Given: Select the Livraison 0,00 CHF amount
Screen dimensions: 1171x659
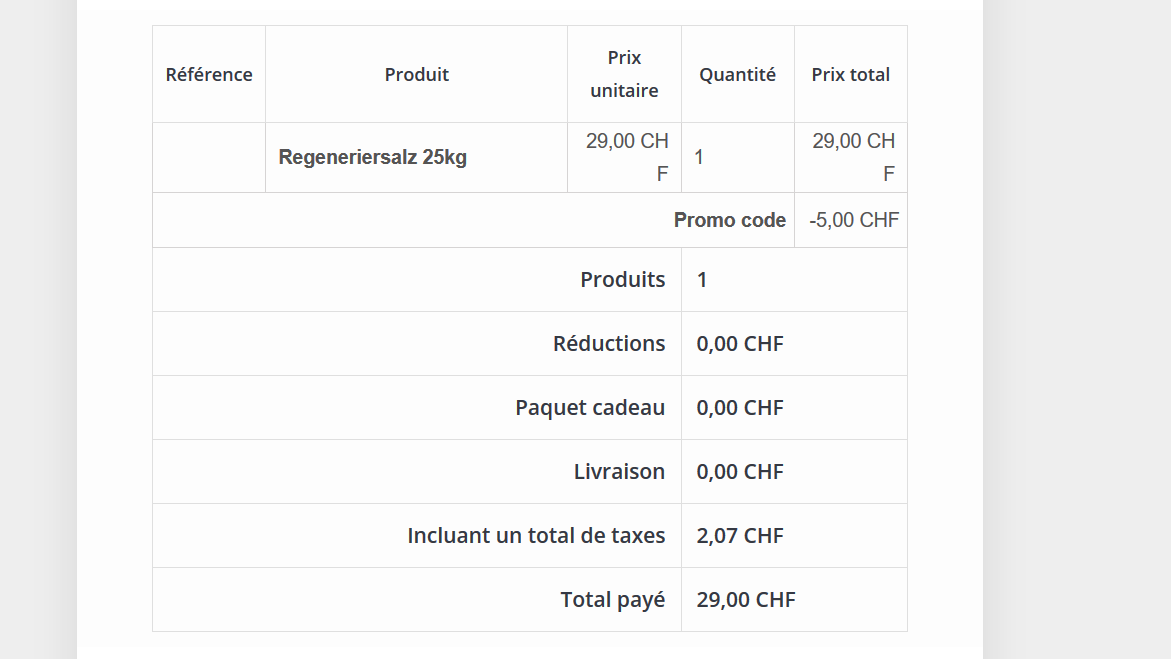Looking at the screenshot, I should (740, 472).
